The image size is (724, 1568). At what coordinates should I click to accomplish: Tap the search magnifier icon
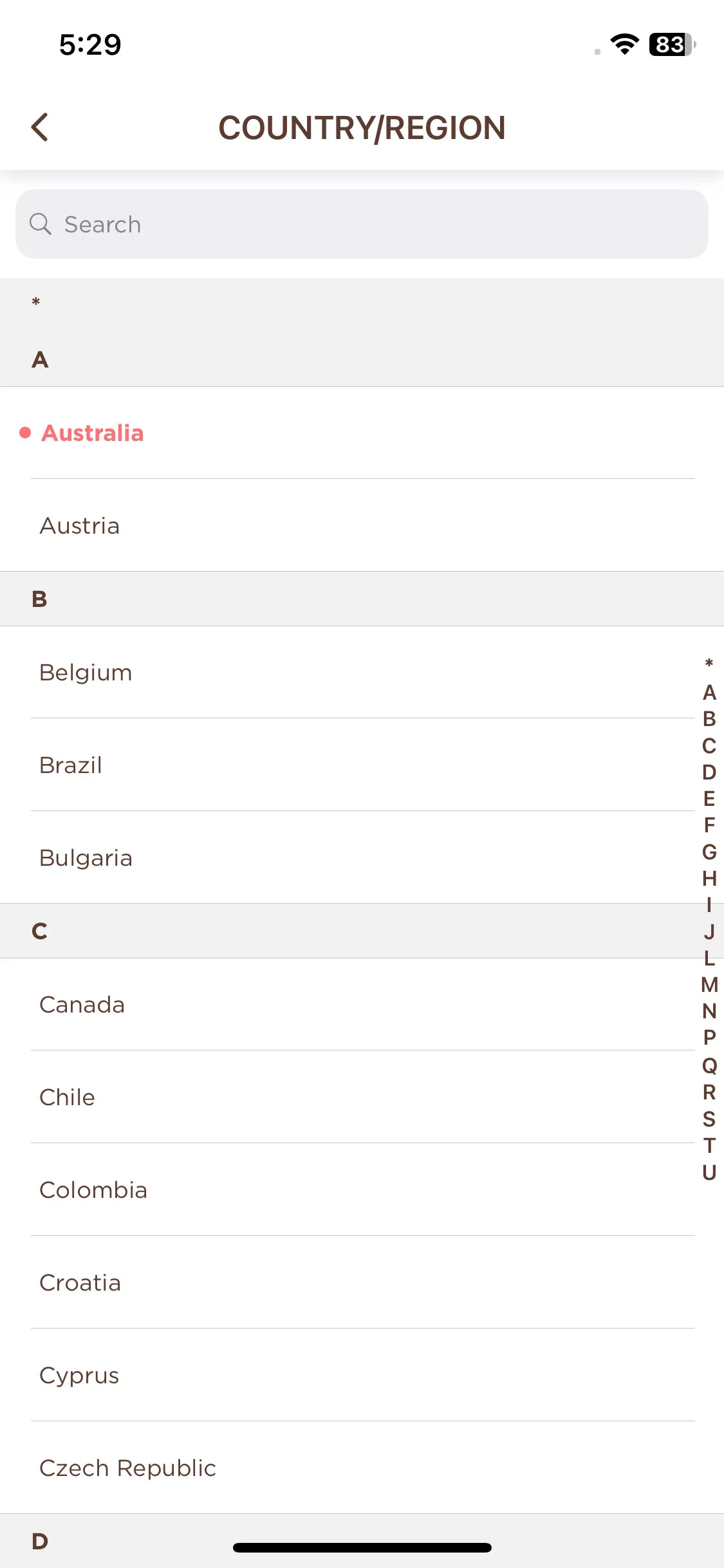(41, 224)
